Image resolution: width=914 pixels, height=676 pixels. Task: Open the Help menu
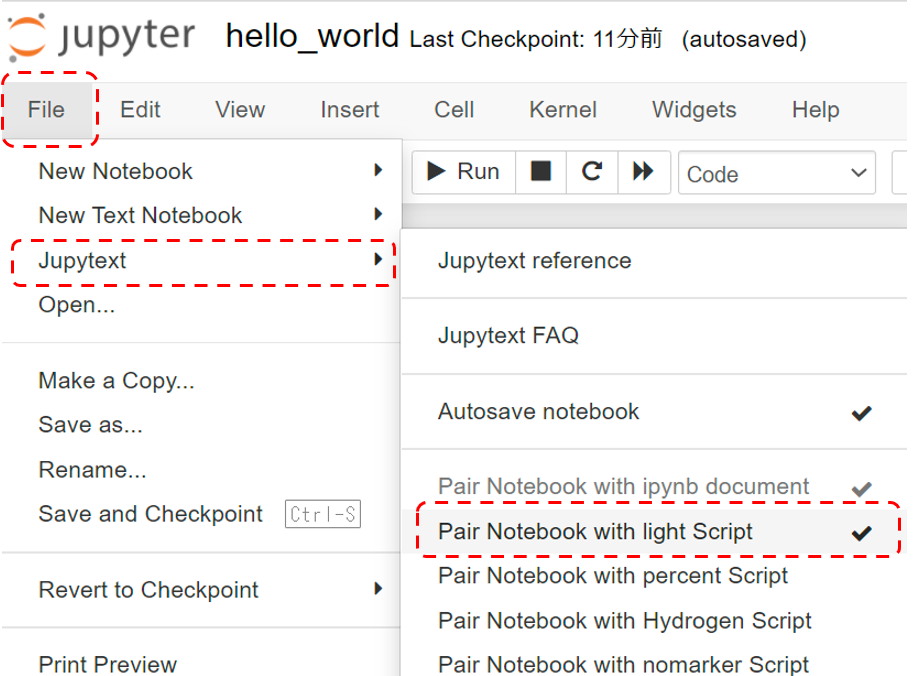(x=815, y=110)
